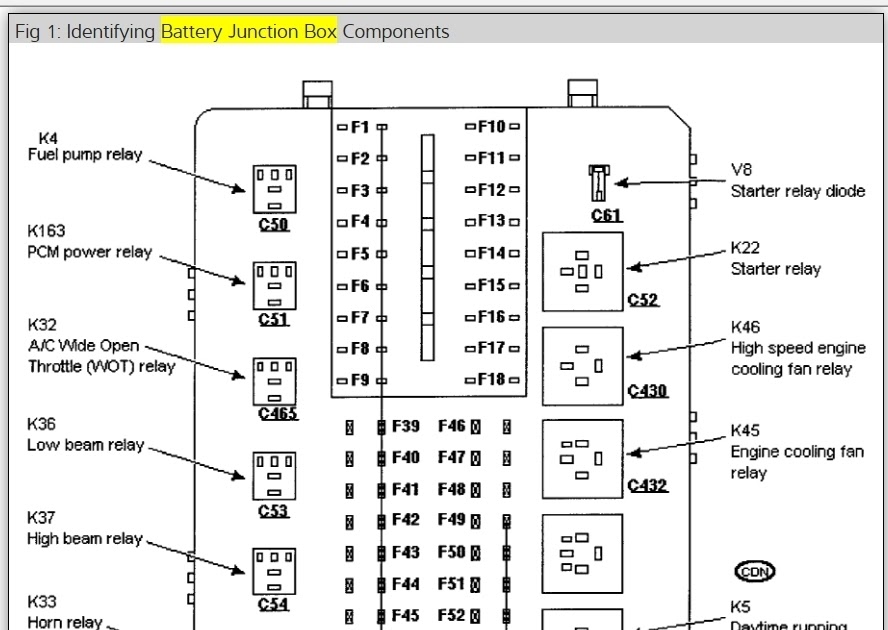888x630 pixels.
Task: Select the 'K163' label
Action: pos(46,231)
